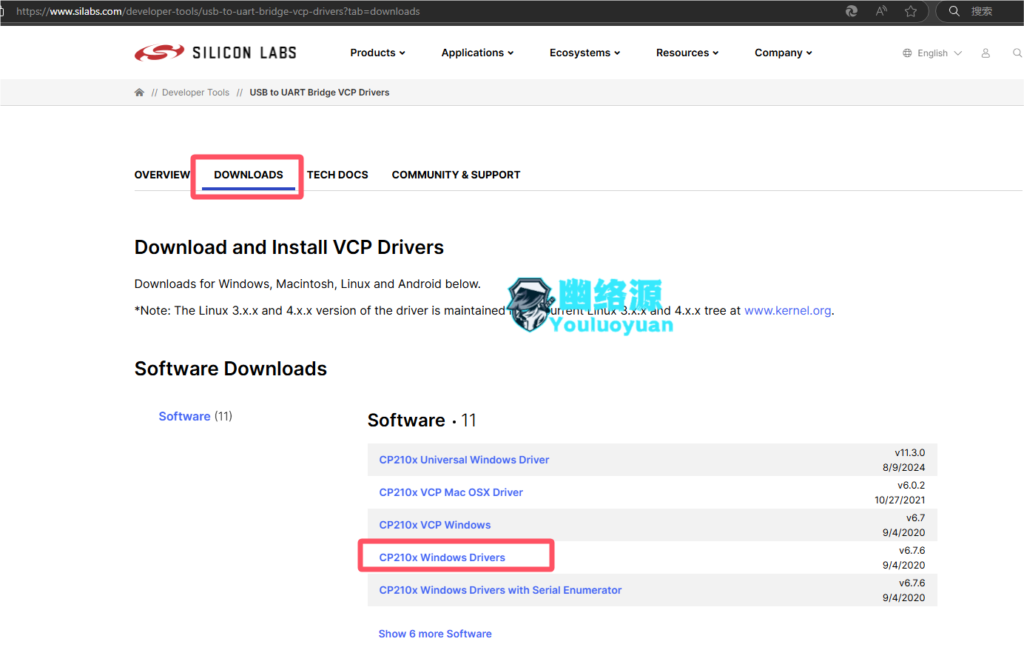Click the browser address bar URL
Viewport: 1024px width, 650px height.
[x=218, y=11]
